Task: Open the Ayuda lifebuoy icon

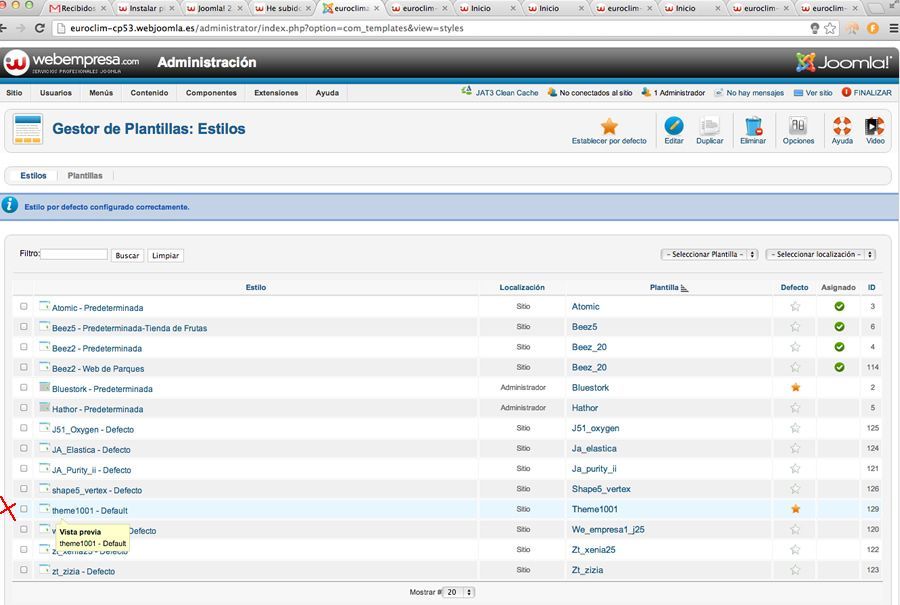Action: point(842,126)
